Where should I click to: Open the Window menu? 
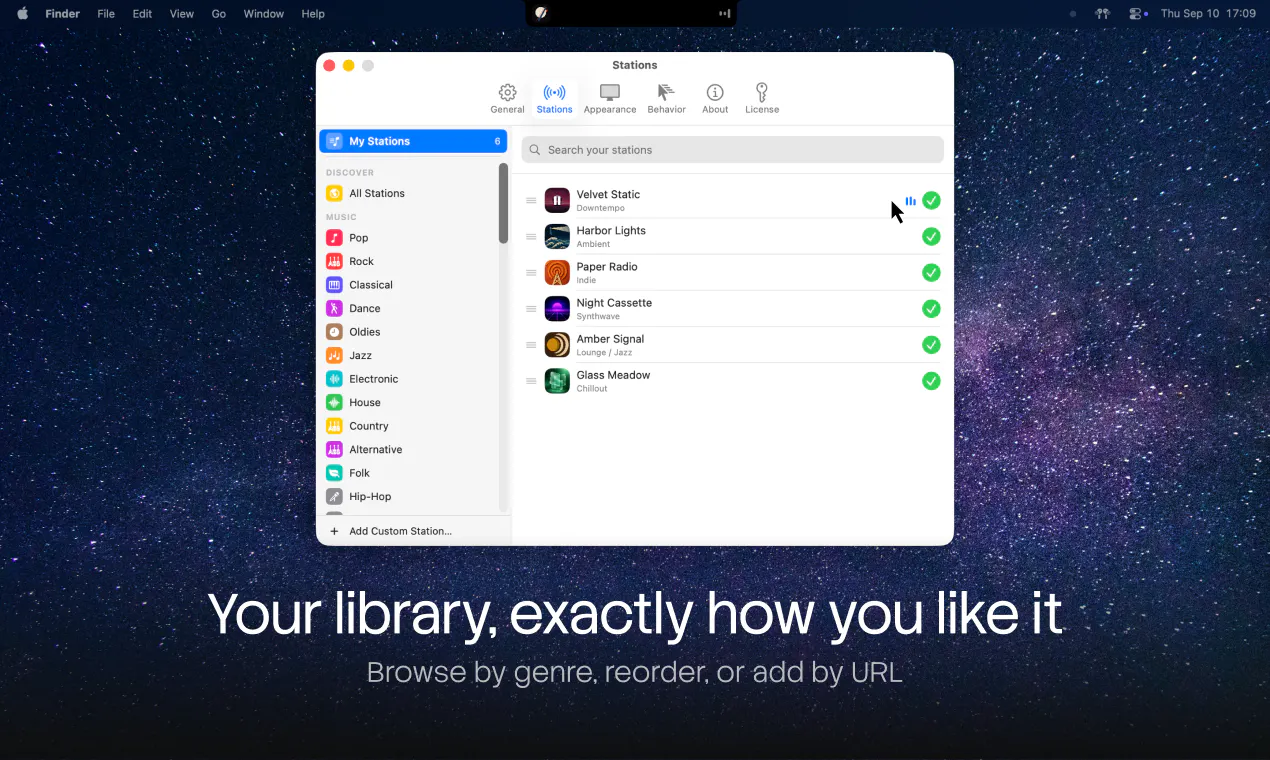click(264, 14)
